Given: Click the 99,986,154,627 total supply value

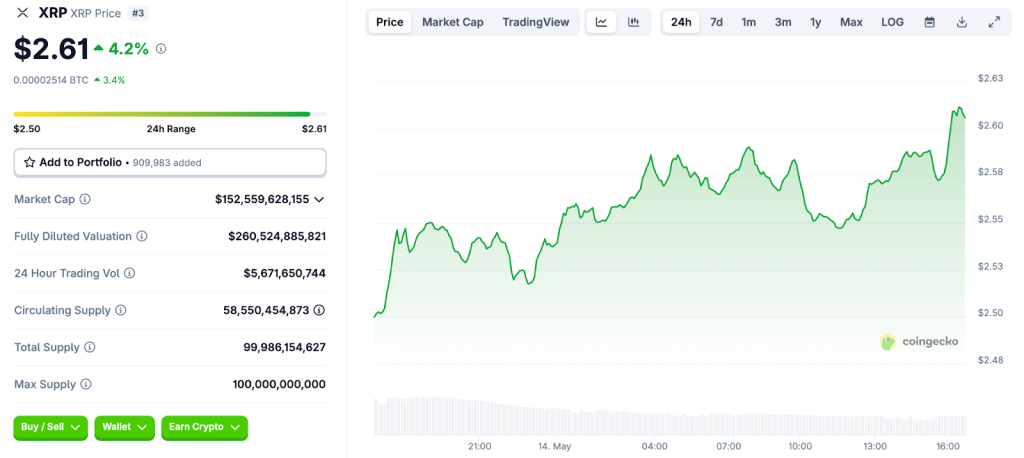Looking at the screenshot, I should pyautogui.click(x=285, y=348).
